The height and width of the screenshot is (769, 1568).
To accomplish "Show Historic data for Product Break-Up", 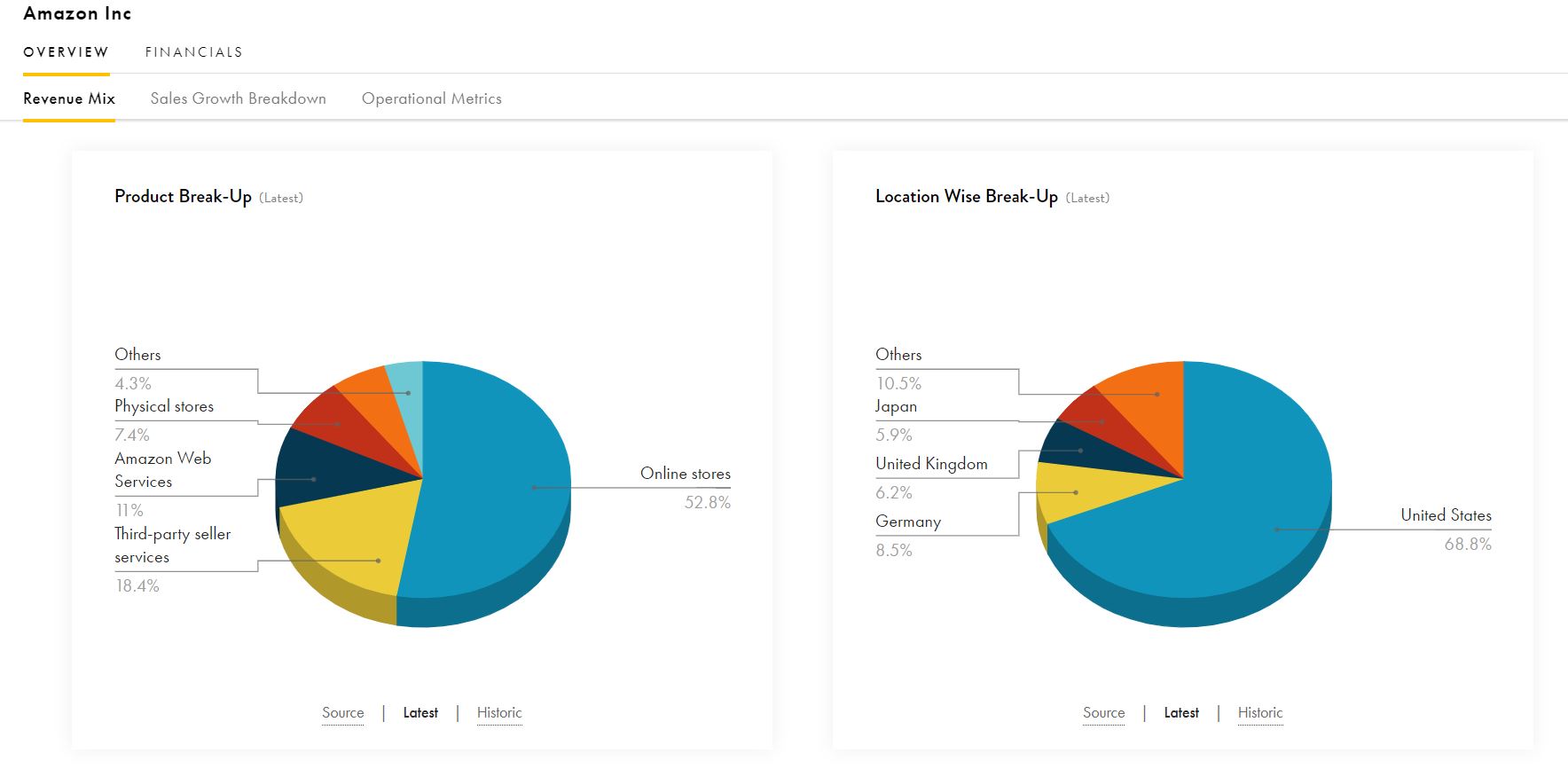I will coord(499,712).
